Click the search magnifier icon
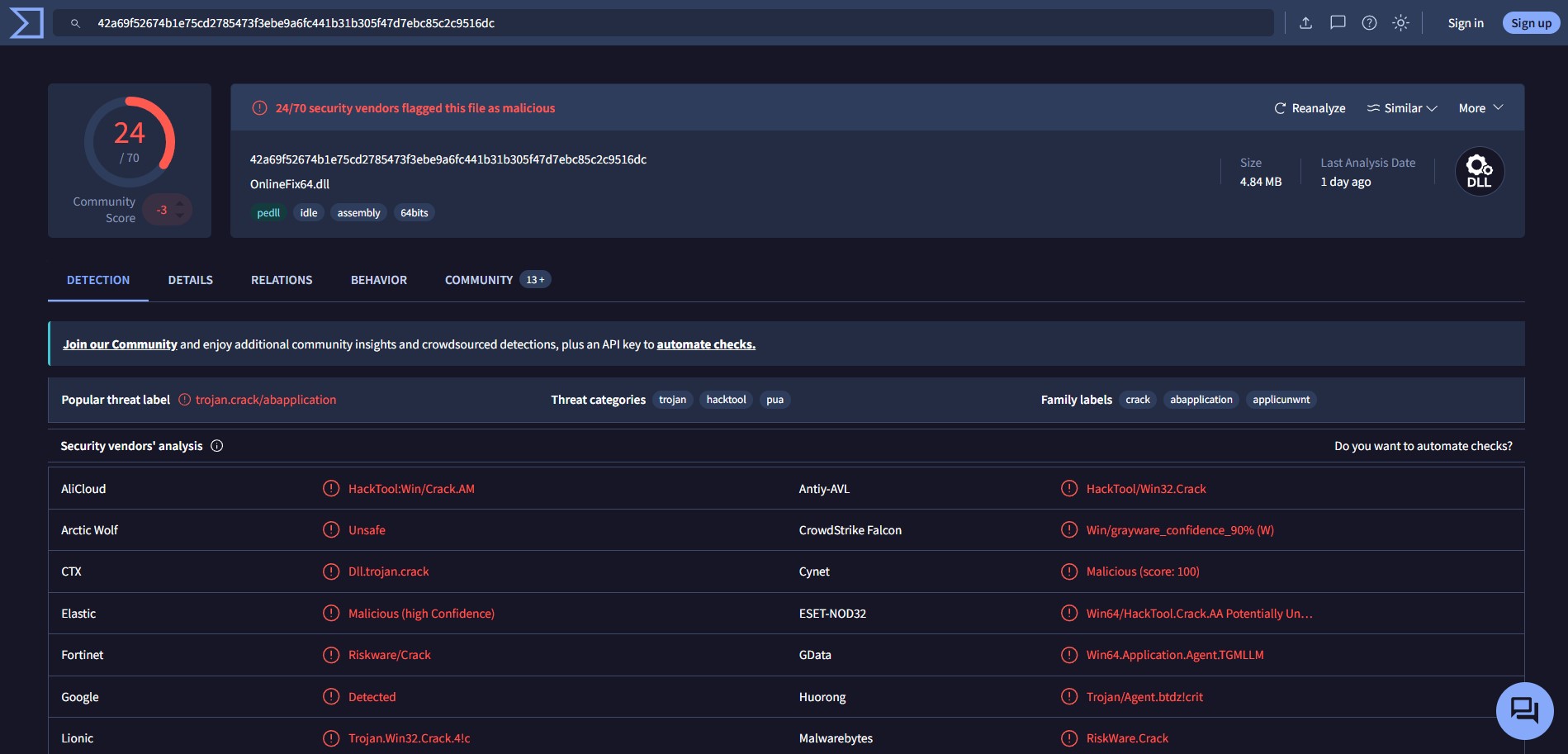The height and width of the screenshot is (754, 1568). pos(75,24)
